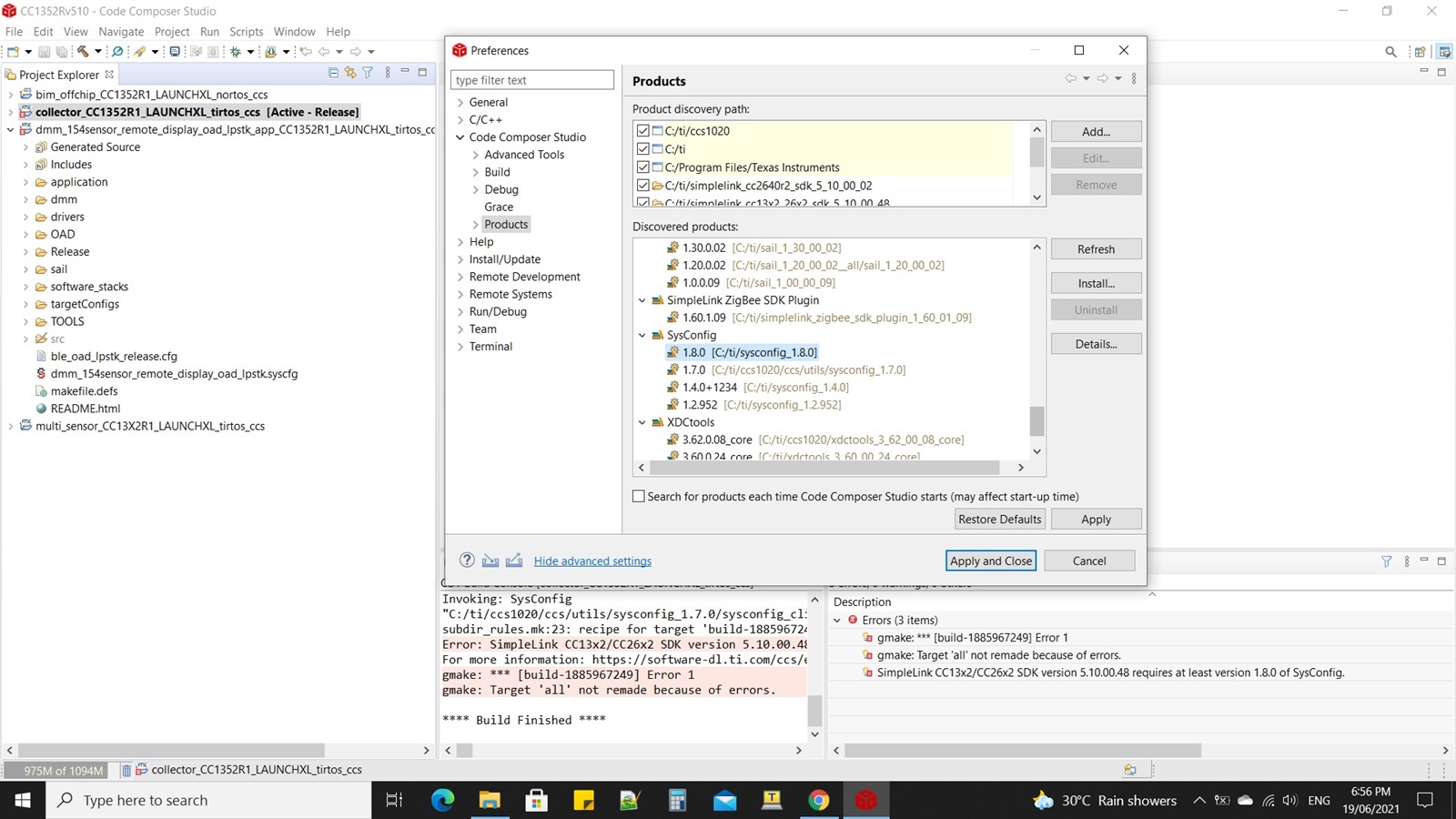The height and width of the screenshot is (819, 1456).
Task: Click the Details... button
Action: point(1096,344)
